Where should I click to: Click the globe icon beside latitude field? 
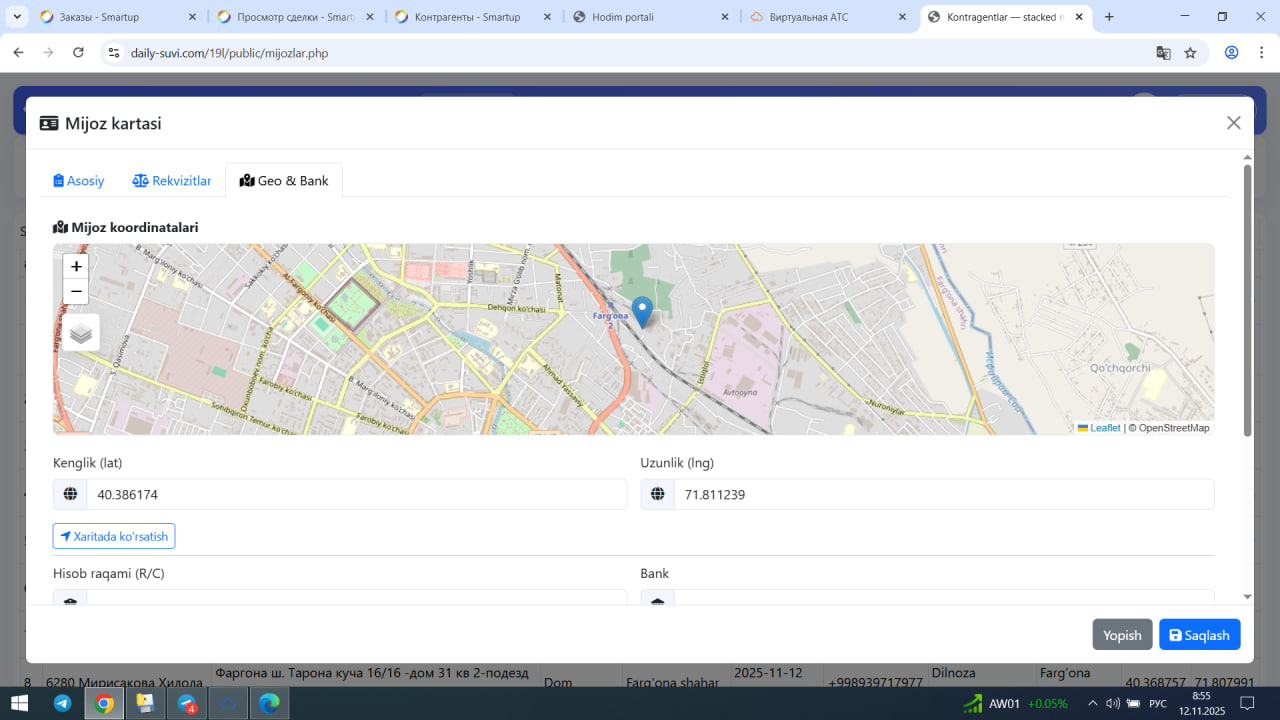(70, 494)
